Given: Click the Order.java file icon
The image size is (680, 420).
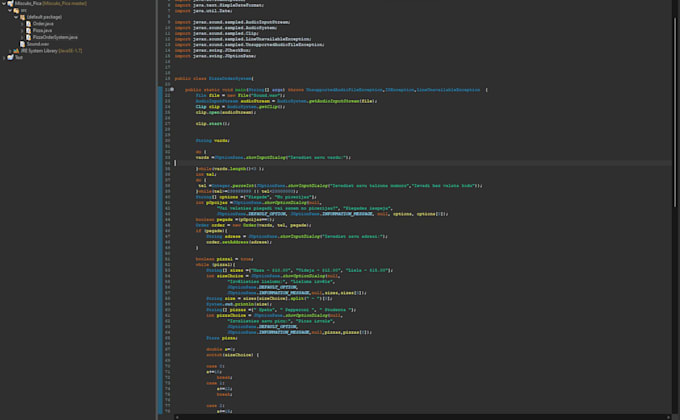Looking at the screenshot, I should point(29,24).
